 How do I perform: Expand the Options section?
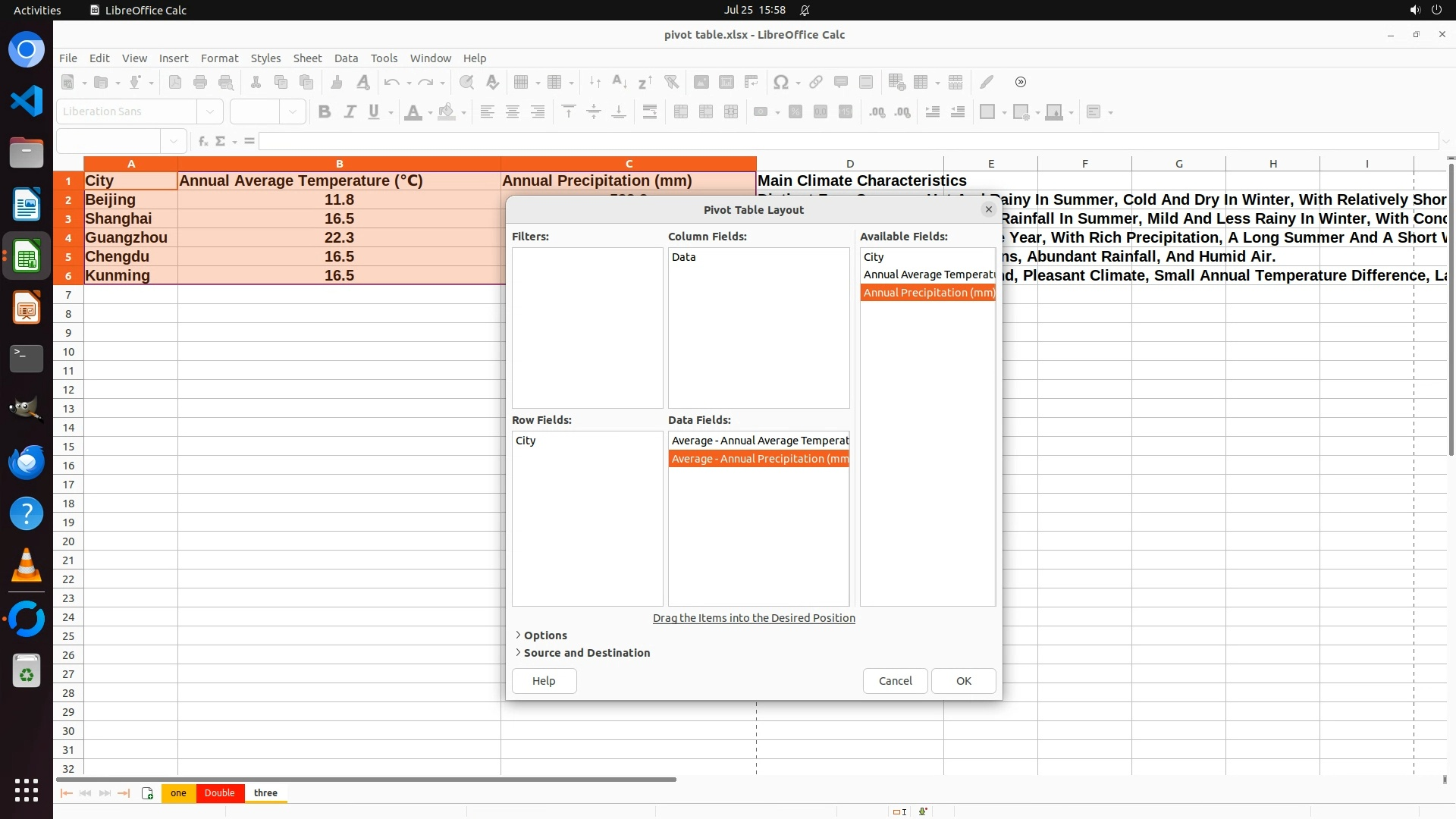coord(545,635)
